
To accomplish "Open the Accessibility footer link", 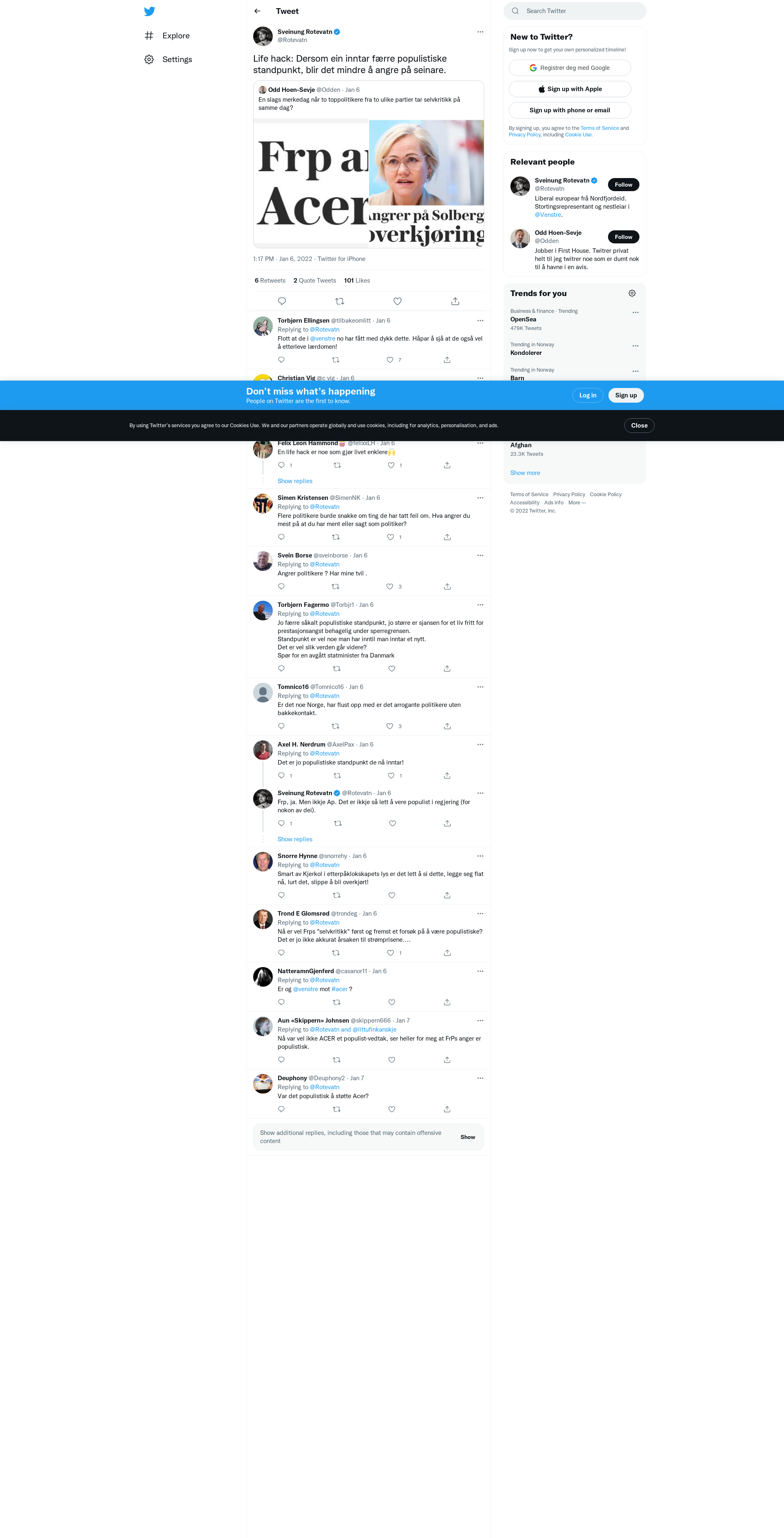I will tap(524, 503).
